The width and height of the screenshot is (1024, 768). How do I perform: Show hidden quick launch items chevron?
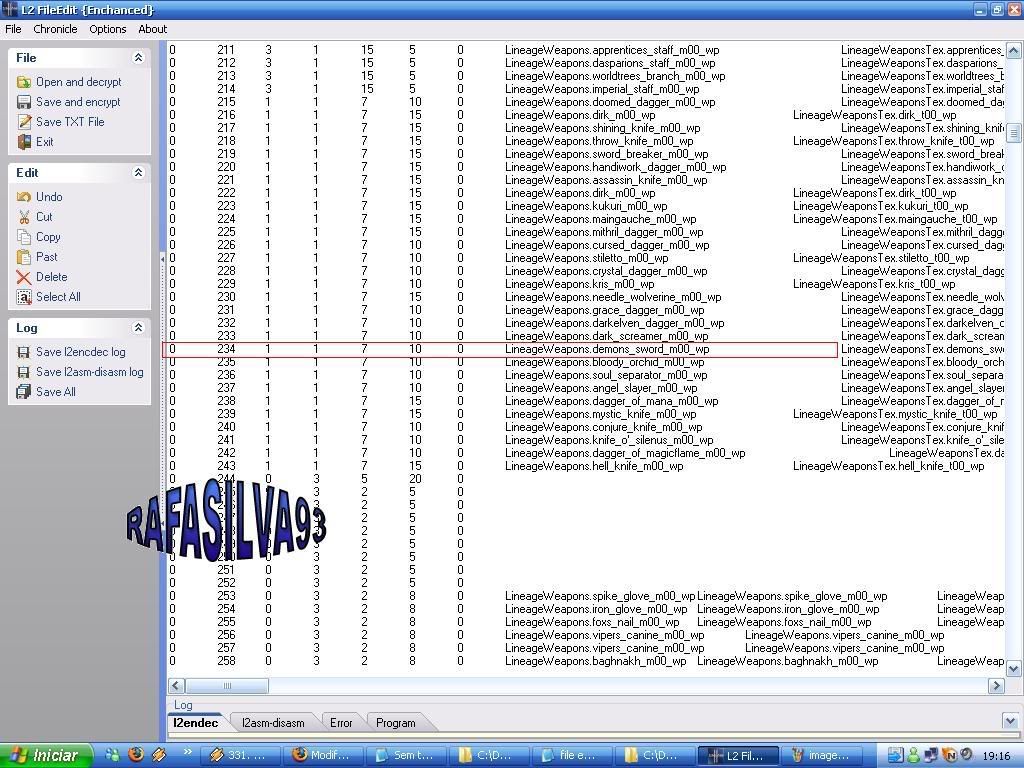187,752
